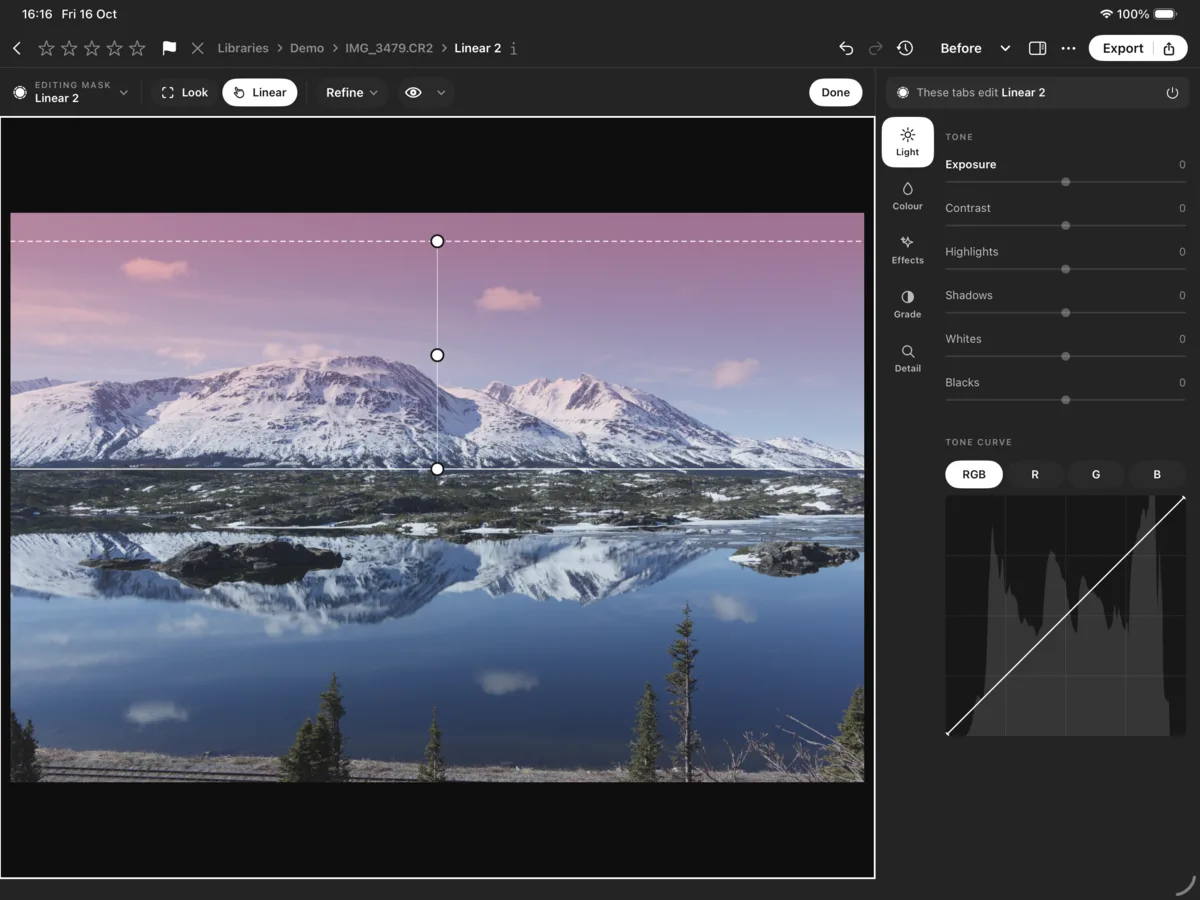
Task: Click the Contrast slider handle
Action: click(1066, 226)
